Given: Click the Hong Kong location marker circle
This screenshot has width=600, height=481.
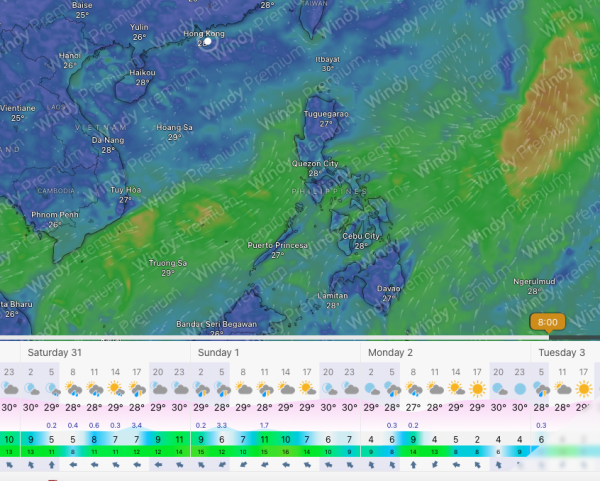Looking at the screenshot, I should pos(208,43).
